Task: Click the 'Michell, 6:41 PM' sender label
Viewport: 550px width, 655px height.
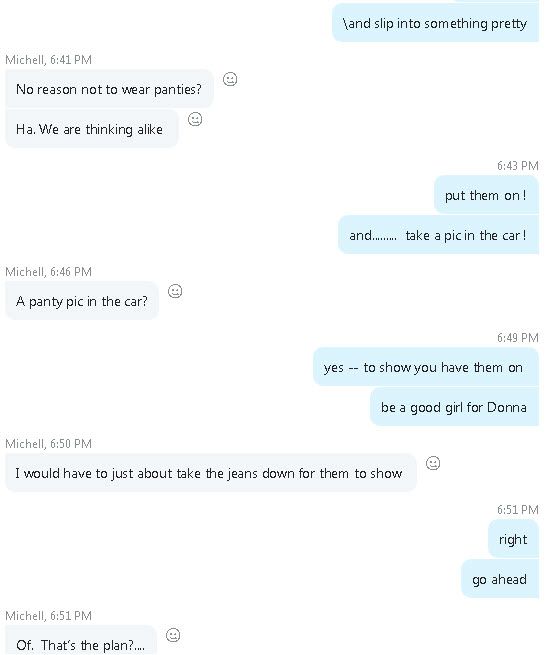Action: click(48, 60)
